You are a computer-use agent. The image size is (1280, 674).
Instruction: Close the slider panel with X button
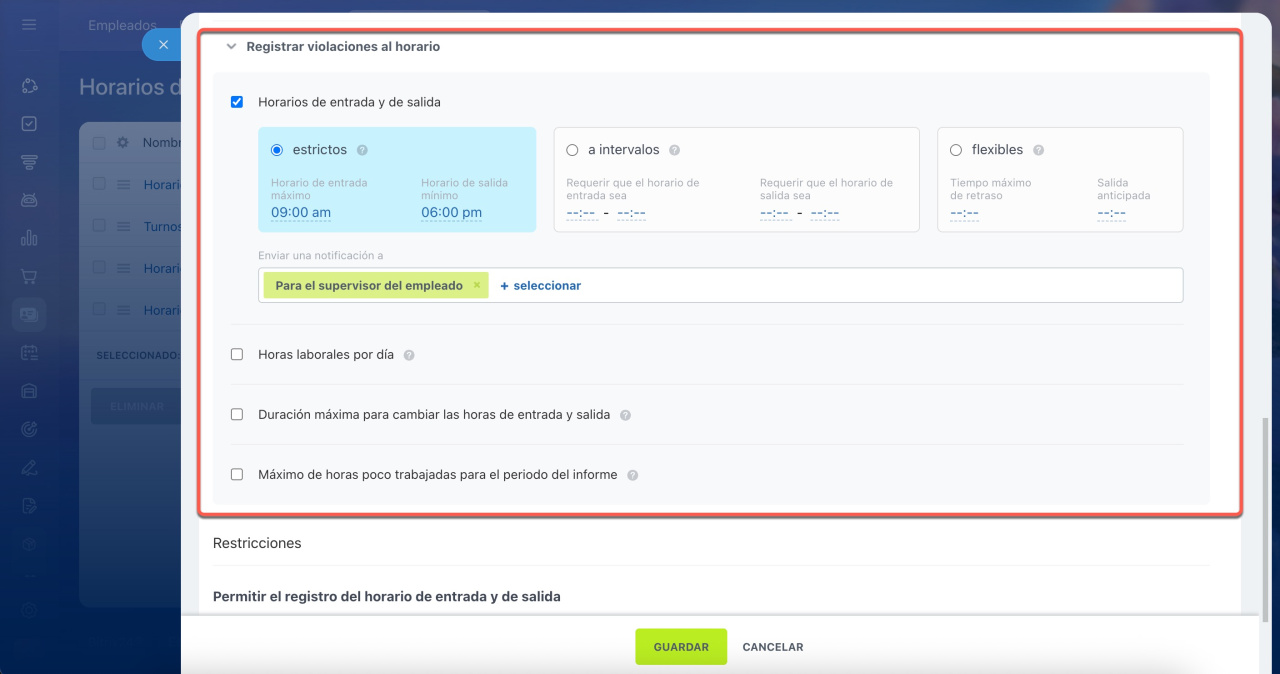(x=163, y=45)
